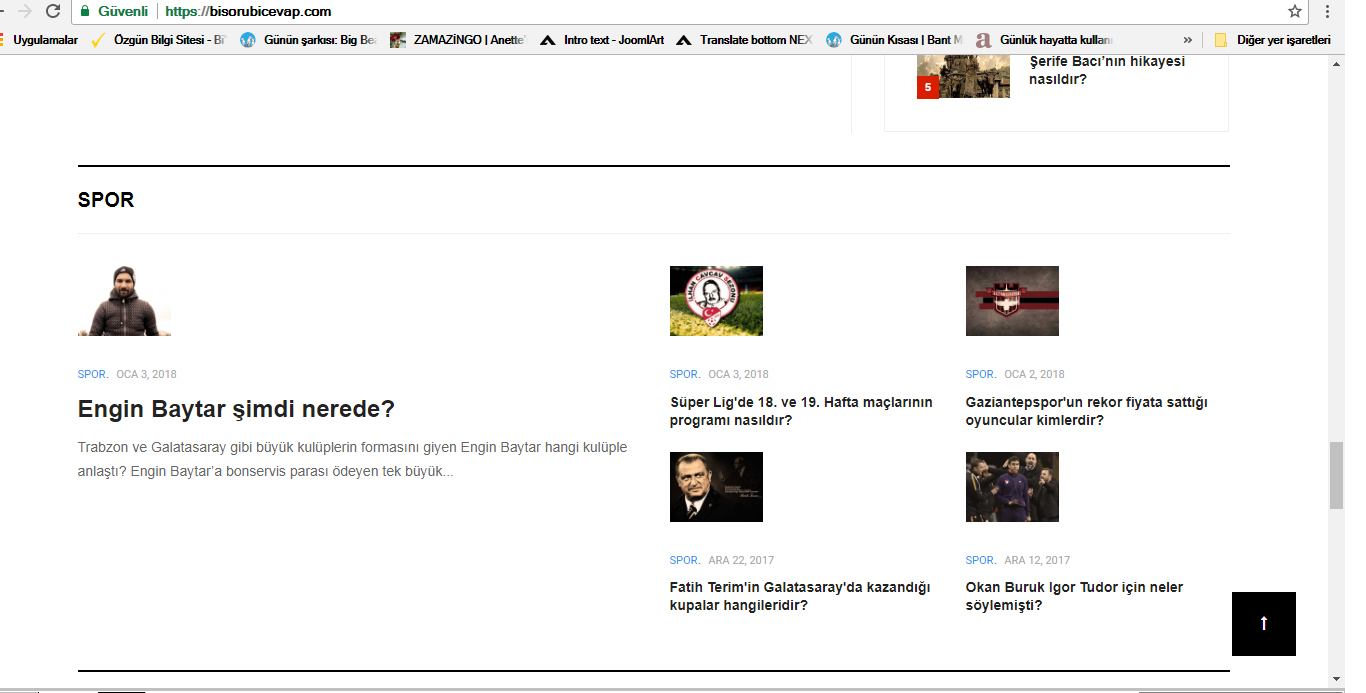Bookmark this page with the star icon
The image size is (1366, 693).
1295,11
